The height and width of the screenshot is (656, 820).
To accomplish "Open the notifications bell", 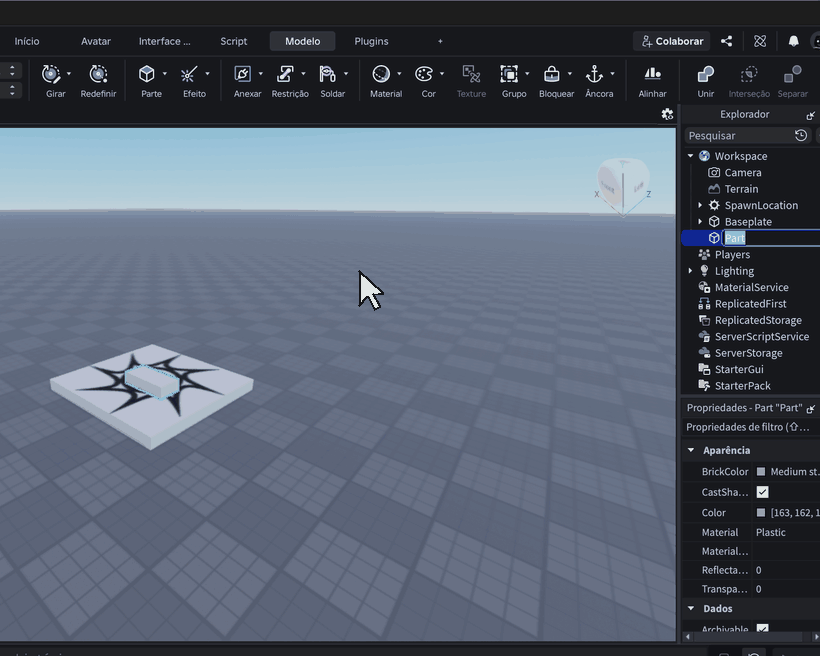I will coord(793,41).
